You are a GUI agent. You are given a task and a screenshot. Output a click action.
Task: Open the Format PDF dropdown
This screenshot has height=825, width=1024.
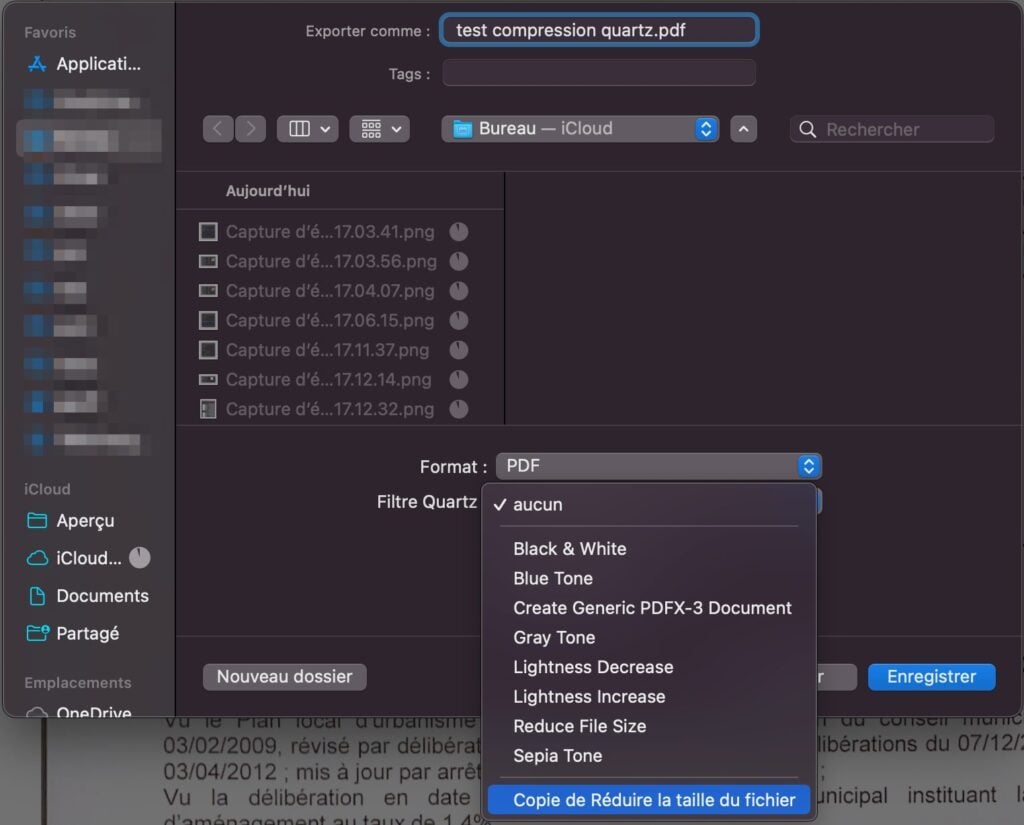pyautogui.click(x=658, y=466)
